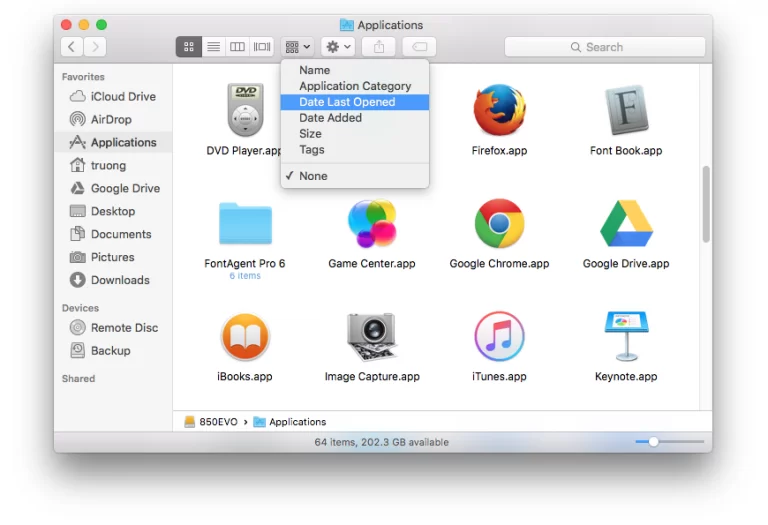Click the Applications window title icon
This screenshot has width=768, height=525.
click(347, 24)
